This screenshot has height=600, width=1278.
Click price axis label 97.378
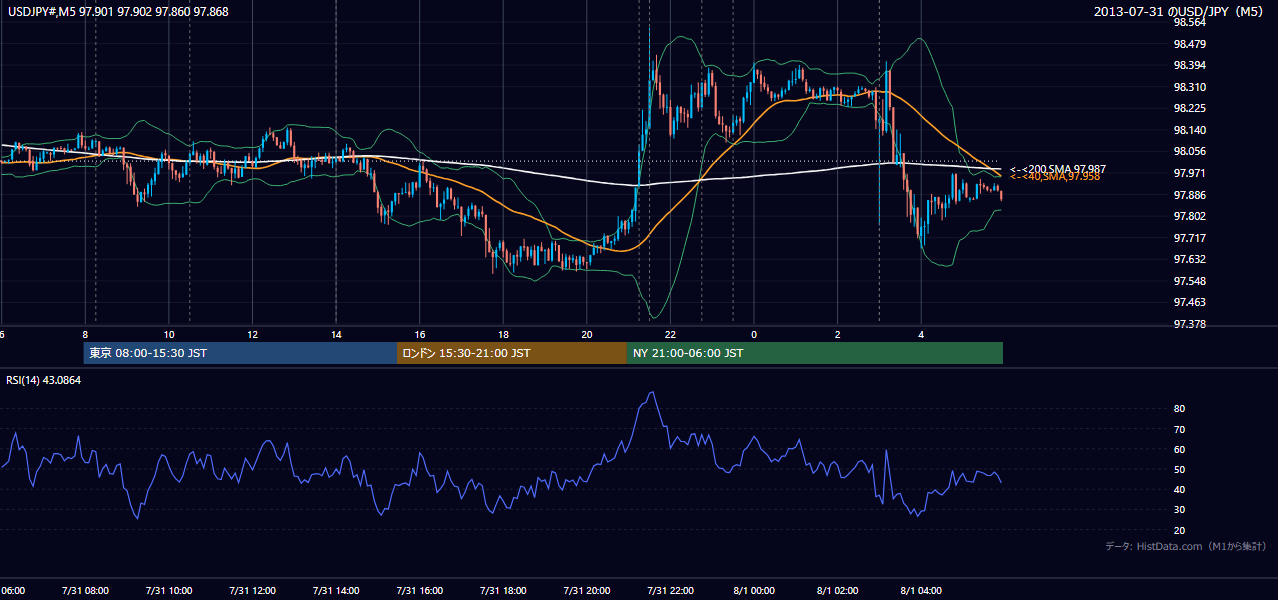pos(1189,324)
